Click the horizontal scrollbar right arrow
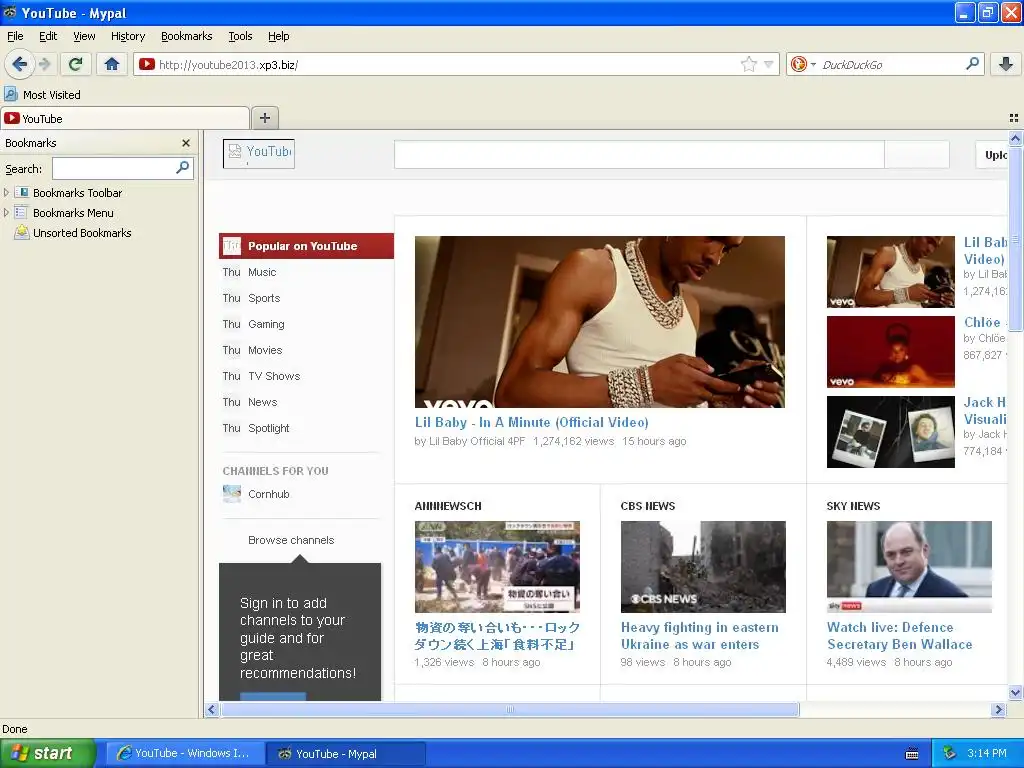Viewport: 1024px width, 768px height. pyautogui.click(x=998, y=709)
